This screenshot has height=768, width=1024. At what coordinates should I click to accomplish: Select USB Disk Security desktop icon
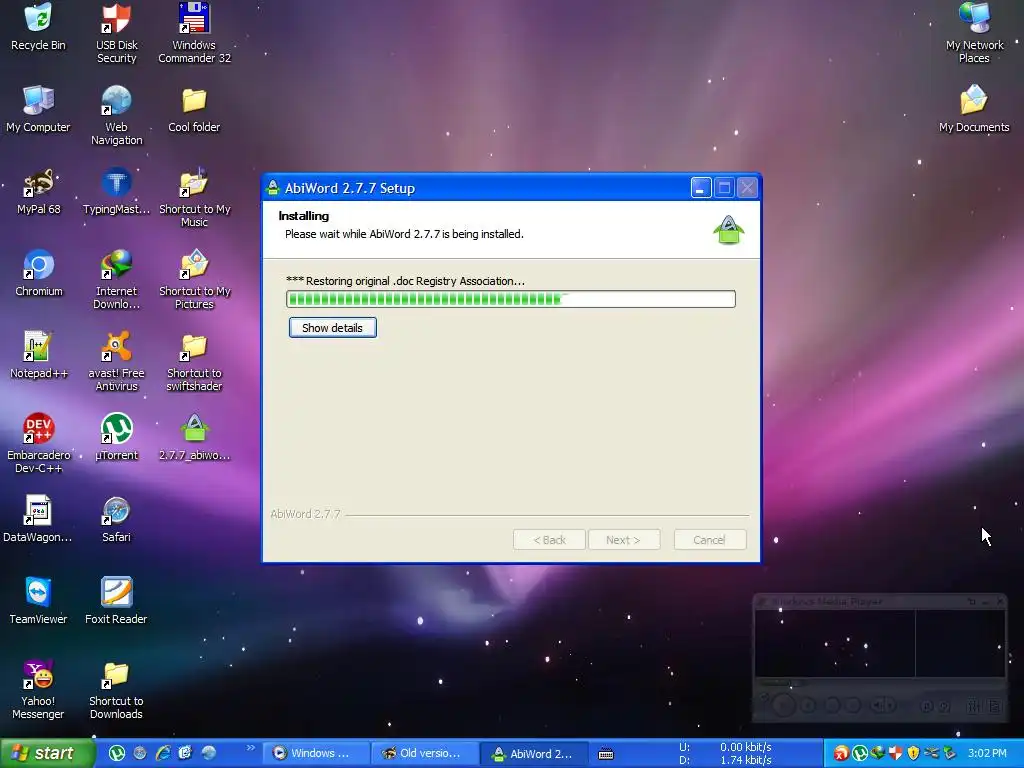116,31
